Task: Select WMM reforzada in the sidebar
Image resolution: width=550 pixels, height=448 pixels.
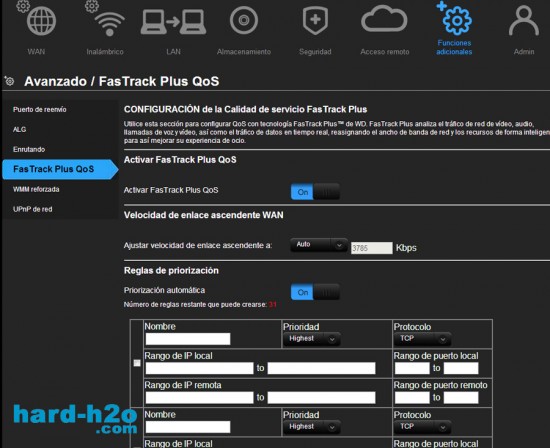Action: 36,189
